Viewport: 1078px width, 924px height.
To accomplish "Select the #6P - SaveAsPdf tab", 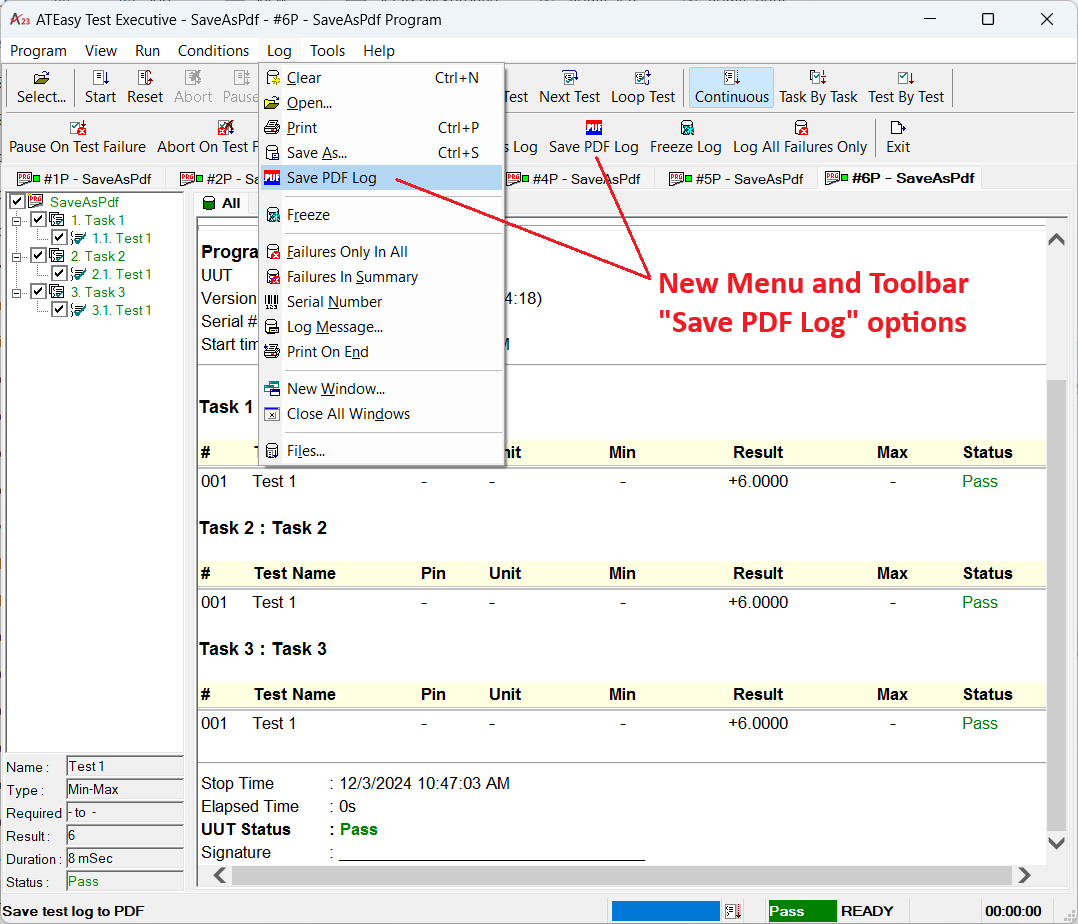I will [899, 178].
